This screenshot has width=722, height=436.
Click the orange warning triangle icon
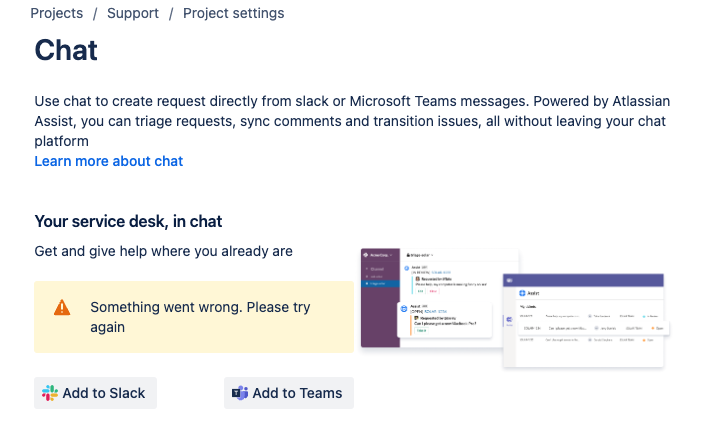point(62,308)
